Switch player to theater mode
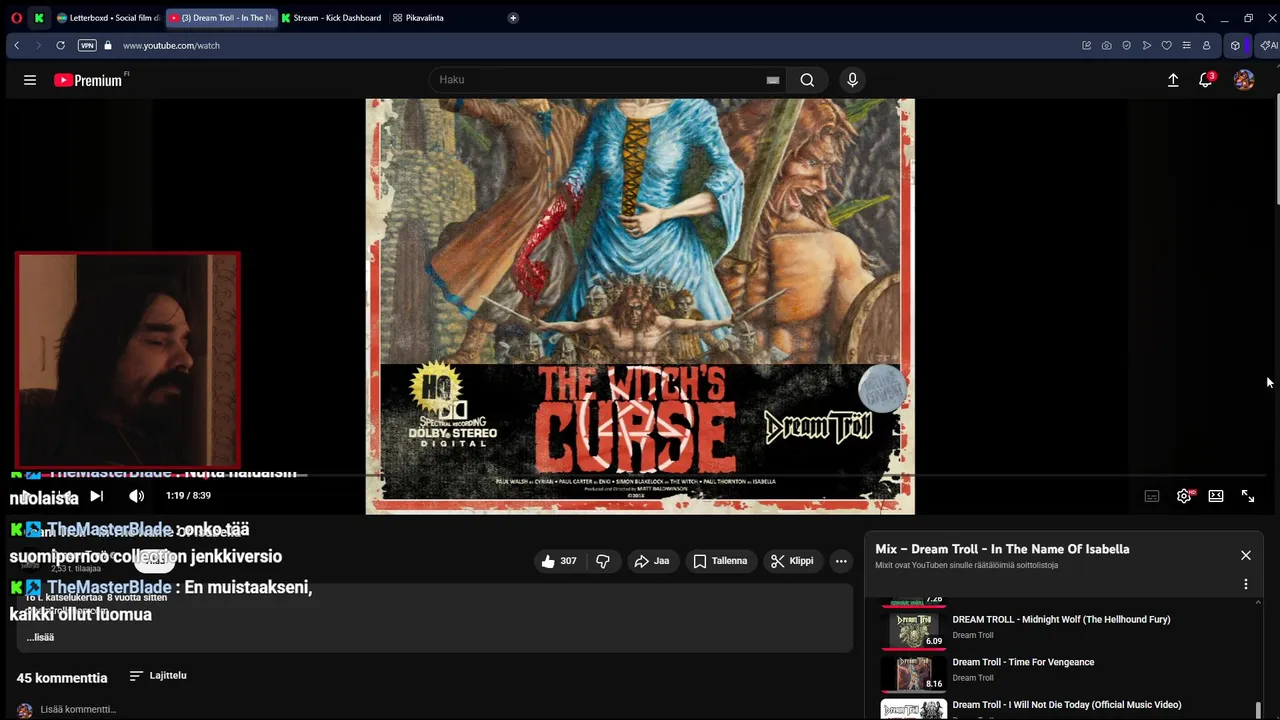This screenshot has width=1280, height=720. point(1216,496)
